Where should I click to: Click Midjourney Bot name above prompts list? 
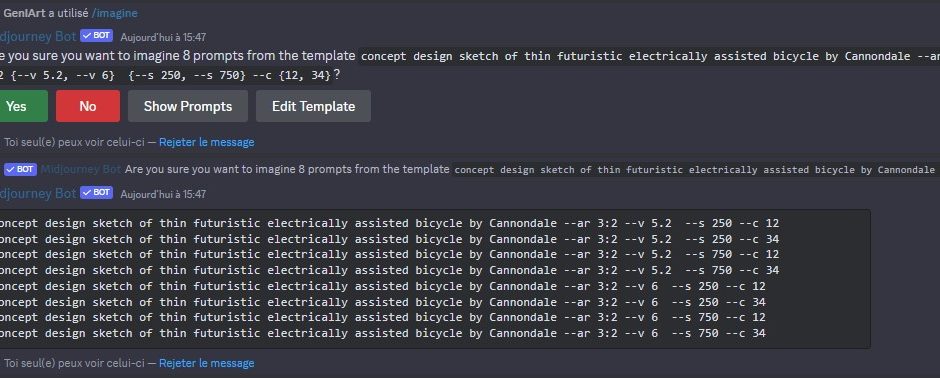[x=38, y=193]
